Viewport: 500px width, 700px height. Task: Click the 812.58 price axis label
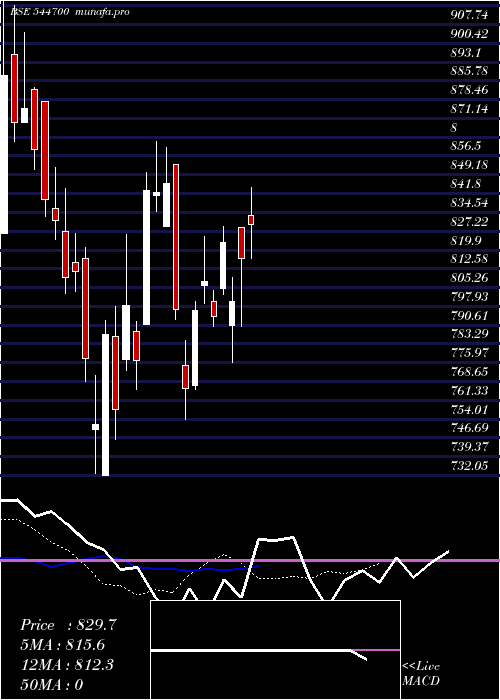469,259
